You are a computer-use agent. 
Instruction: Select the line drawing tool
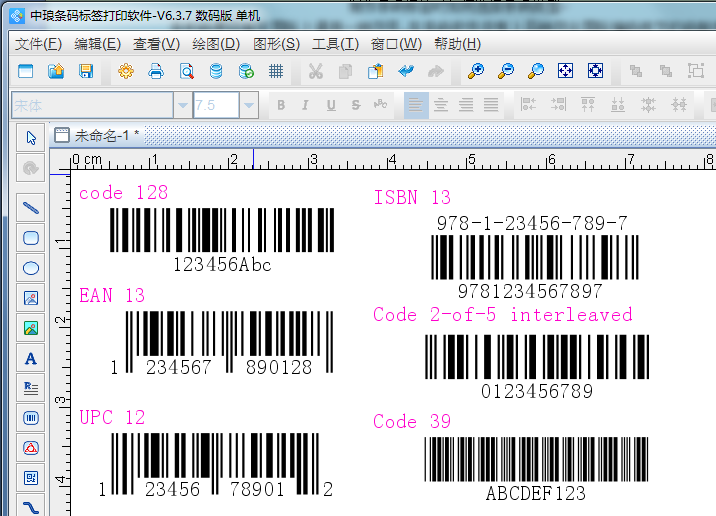click(31, 208)
